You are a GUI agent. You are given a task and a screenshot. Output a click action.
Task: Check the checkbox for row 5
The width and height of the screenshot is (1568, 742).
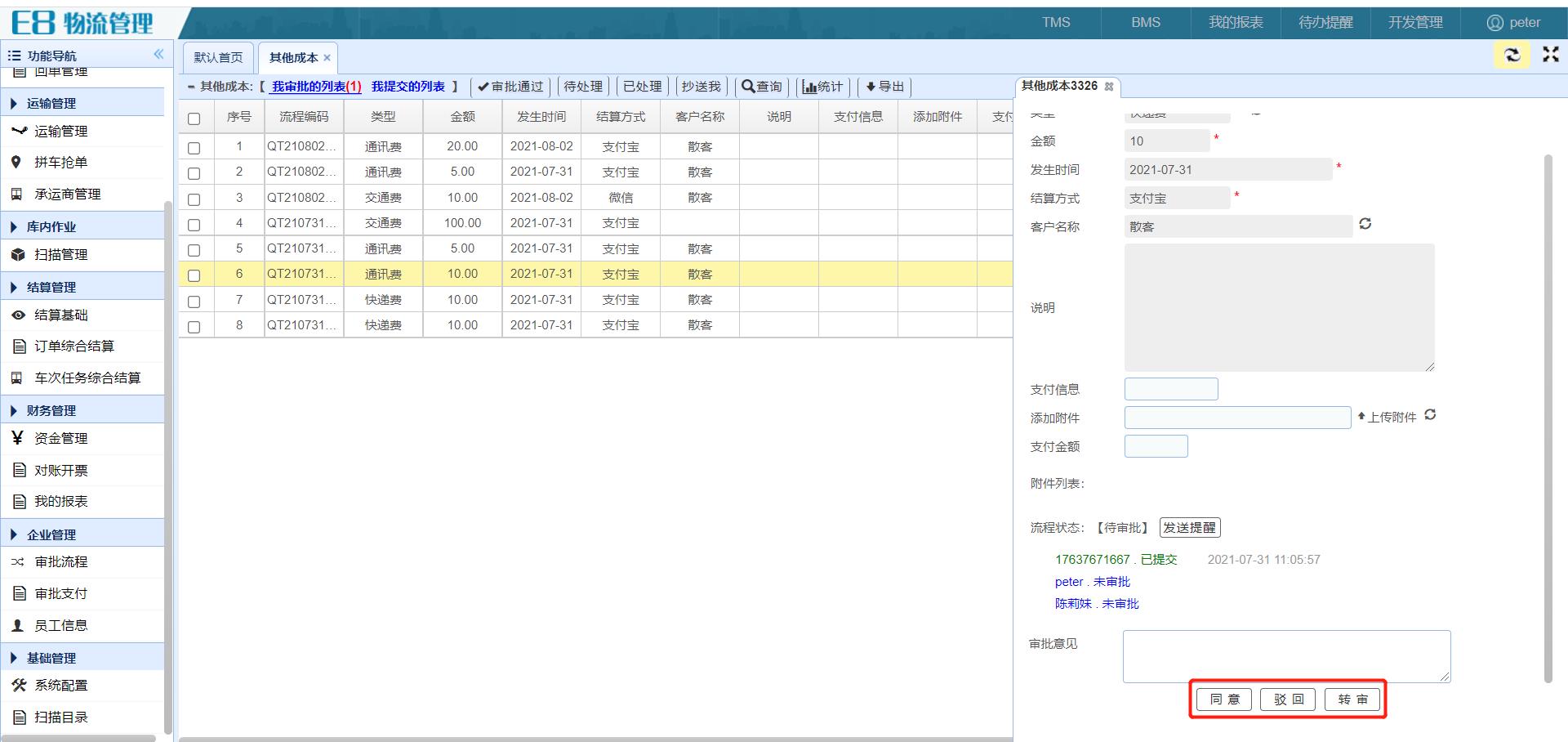pos(194,250)
